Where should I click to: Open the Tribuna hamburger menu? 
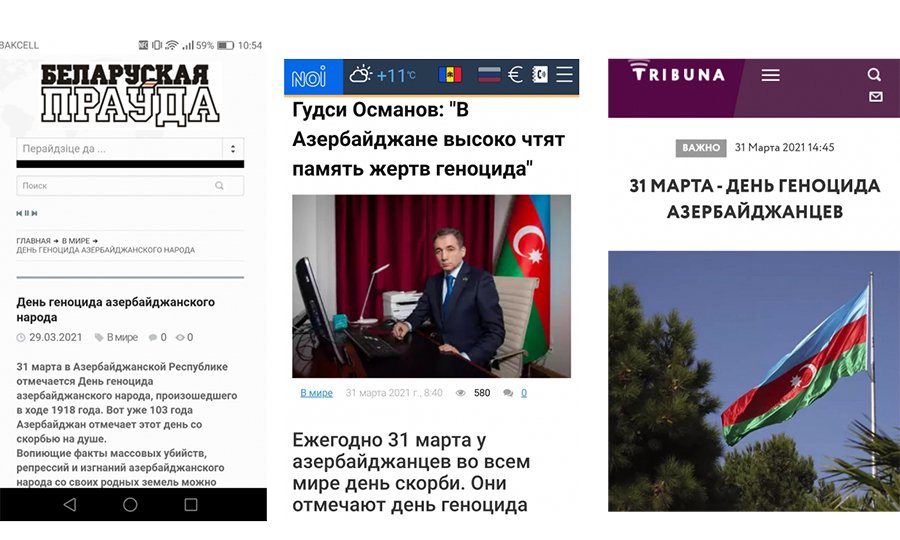[x=770, y=75]
